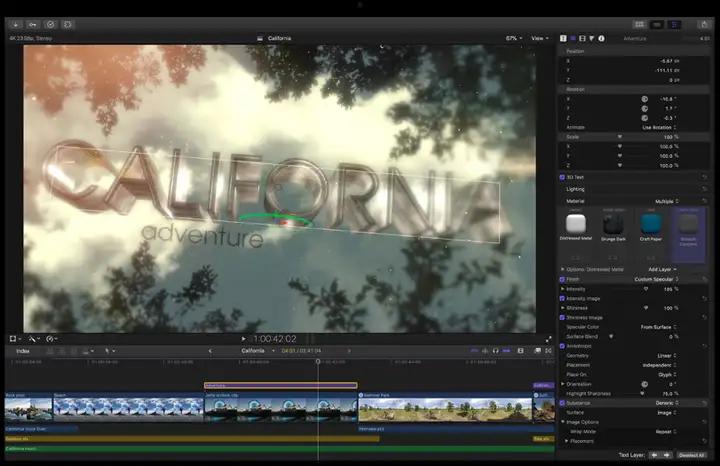Toggle audio skimming headphones icon
720x466 pixels.
[495, 351]
